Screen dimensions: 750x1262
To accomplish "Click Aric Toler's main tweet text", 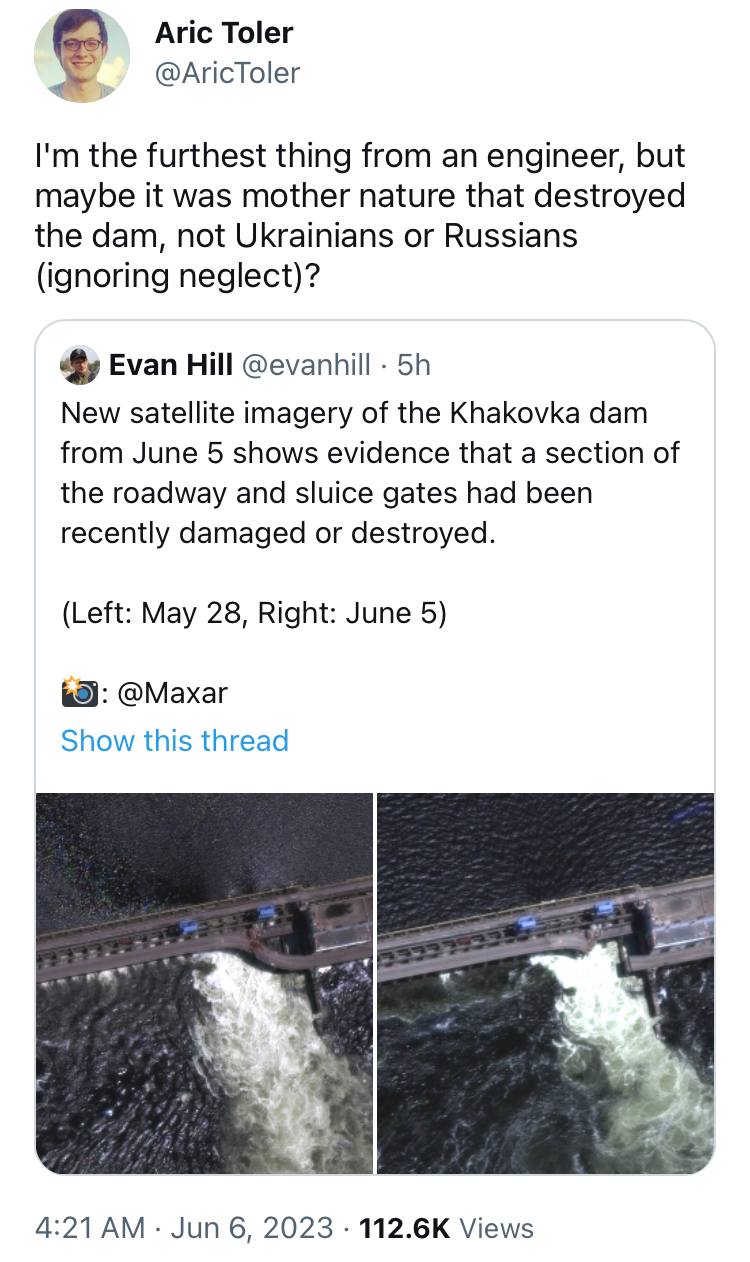I will click(359, 215).
